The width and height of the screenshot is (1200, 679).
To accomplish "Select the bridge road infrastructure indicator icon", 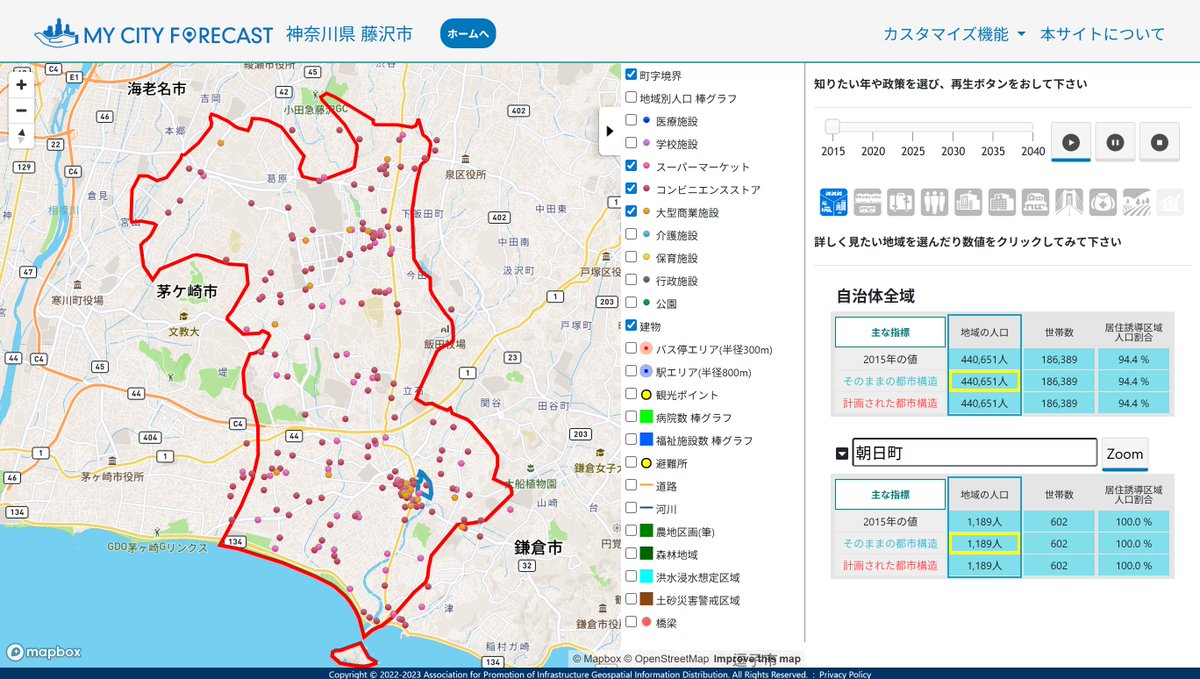I will point(1069,202).
